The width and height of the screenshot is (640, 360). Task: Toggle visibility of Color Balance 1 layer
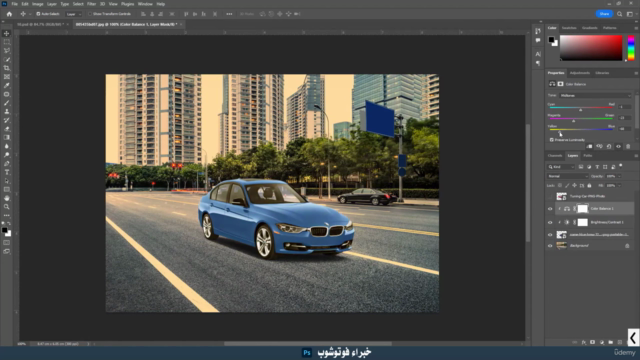550,209
